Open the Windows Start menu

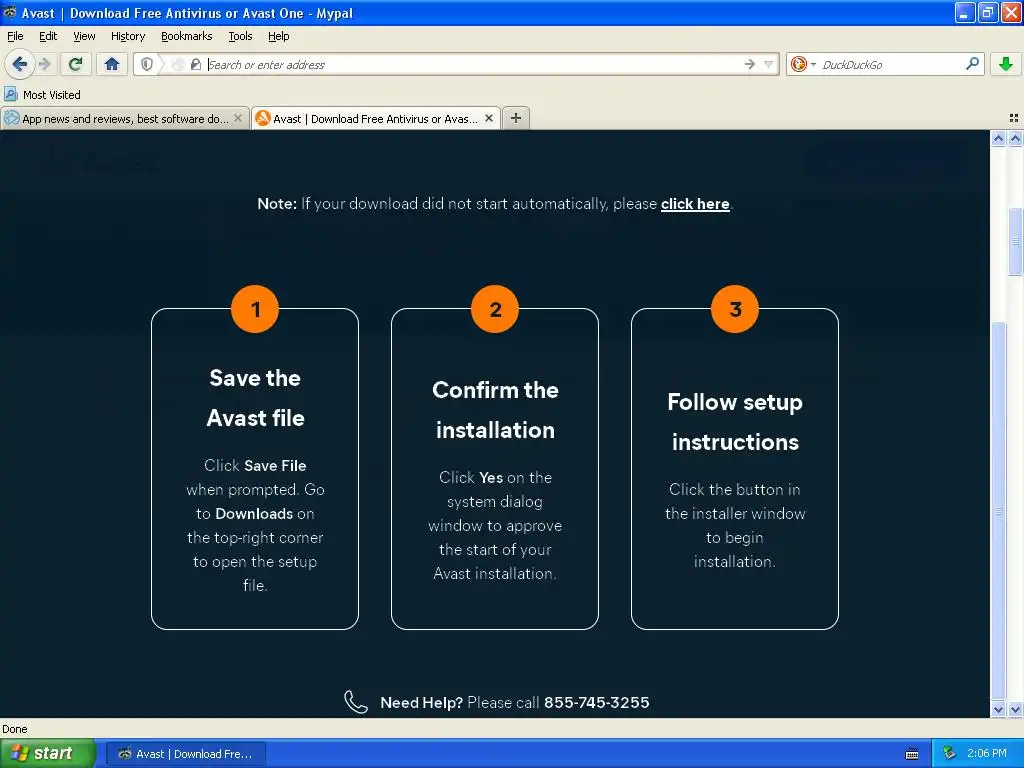pyautogui.click(x=48, y=754)
